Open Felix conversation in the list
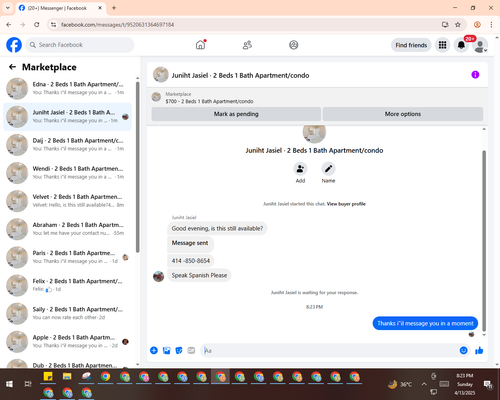Image resolution: width=500 pixels, height=400 pixels. (67, 285)
